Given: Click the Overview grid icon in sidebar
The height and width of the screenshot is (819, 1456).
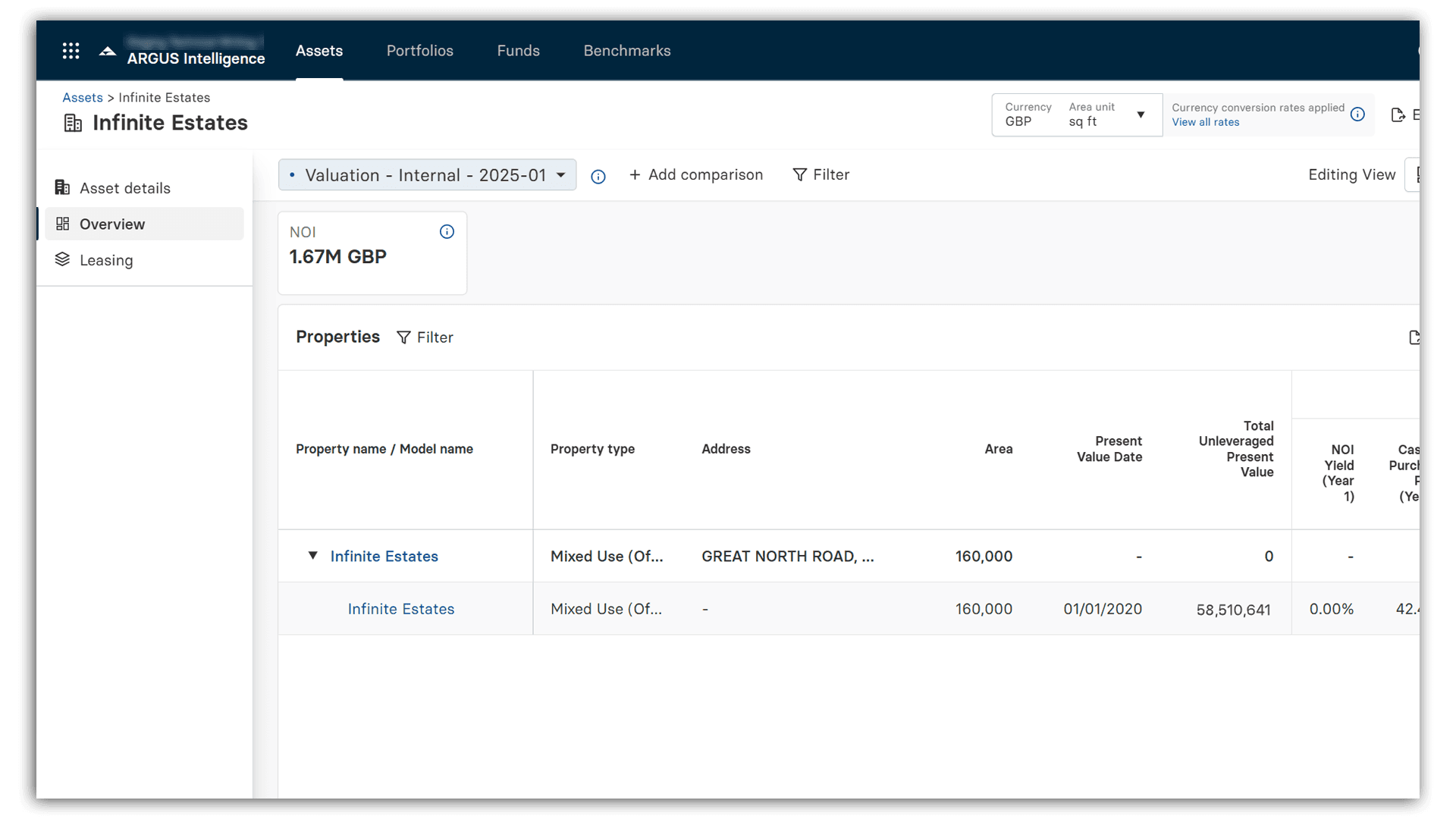Looking at the screenshot, I should pyautogui.click(x=62, y=224).
